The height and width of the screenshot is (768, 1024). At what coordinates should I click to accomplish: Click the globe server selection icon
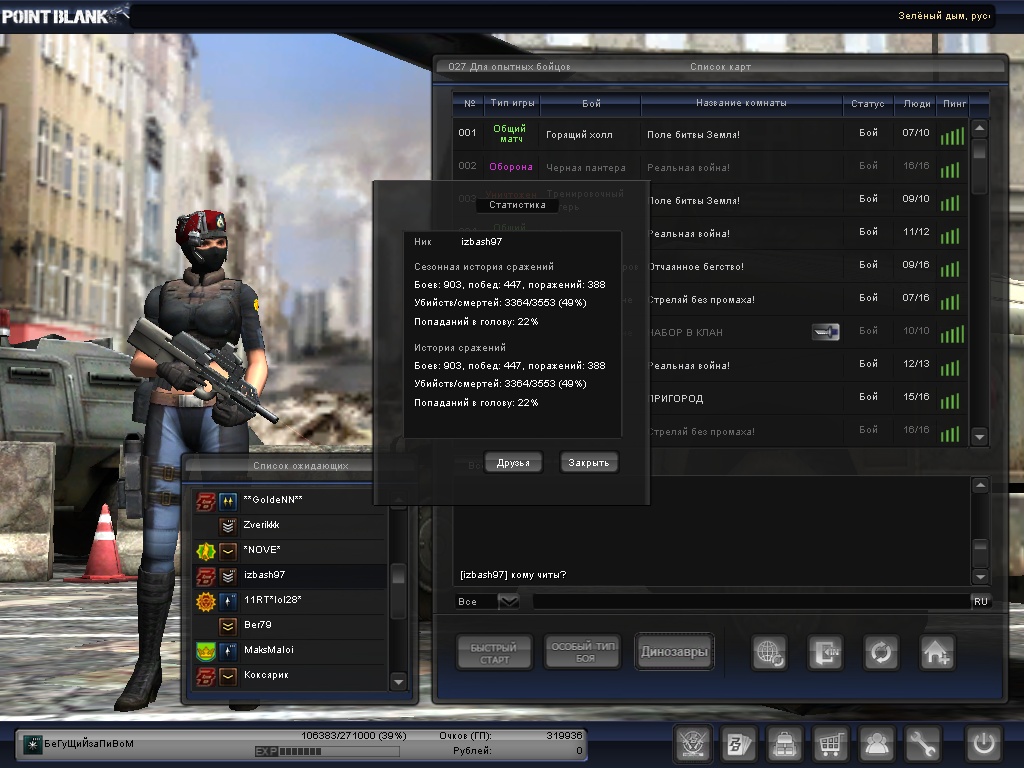coord(769,652)
